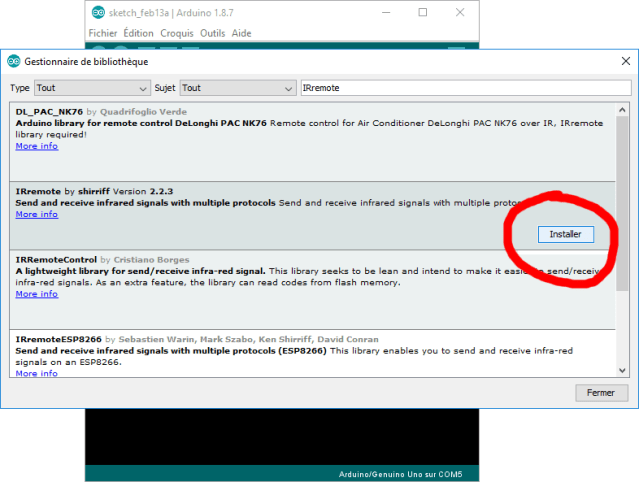Click the Arduino logo in the main title bar
Viewport: 639px width, 482px height.
(x=97, y=12)
